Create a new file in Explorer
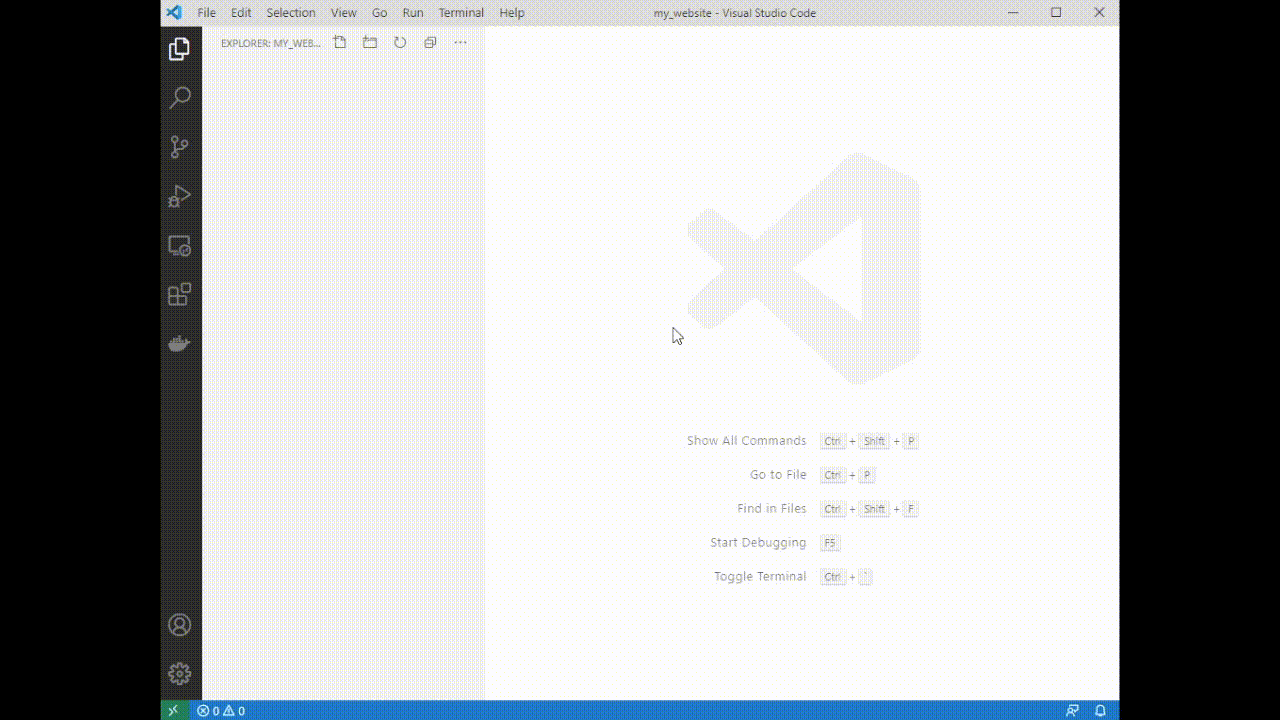Image resolution: width=1280 pixels, height=720 pixels. pyautogui.click(x=339, y=42)
